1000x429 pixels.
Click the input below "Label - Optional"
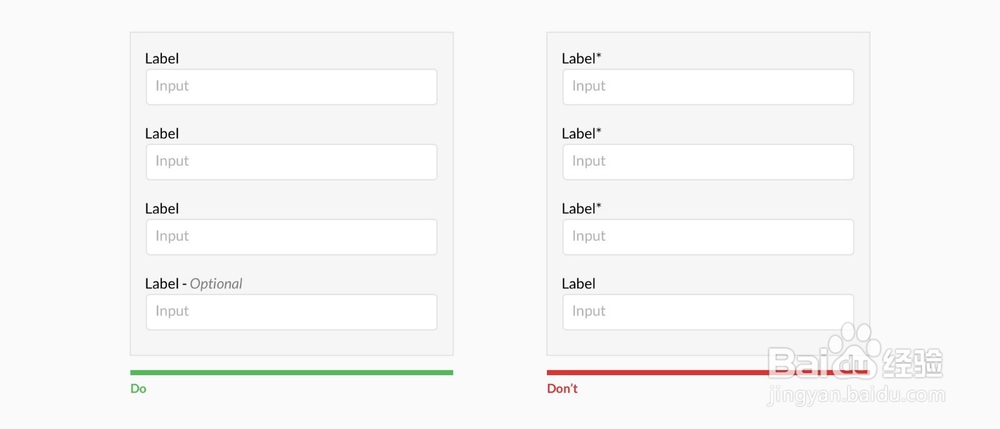point(291,312)
